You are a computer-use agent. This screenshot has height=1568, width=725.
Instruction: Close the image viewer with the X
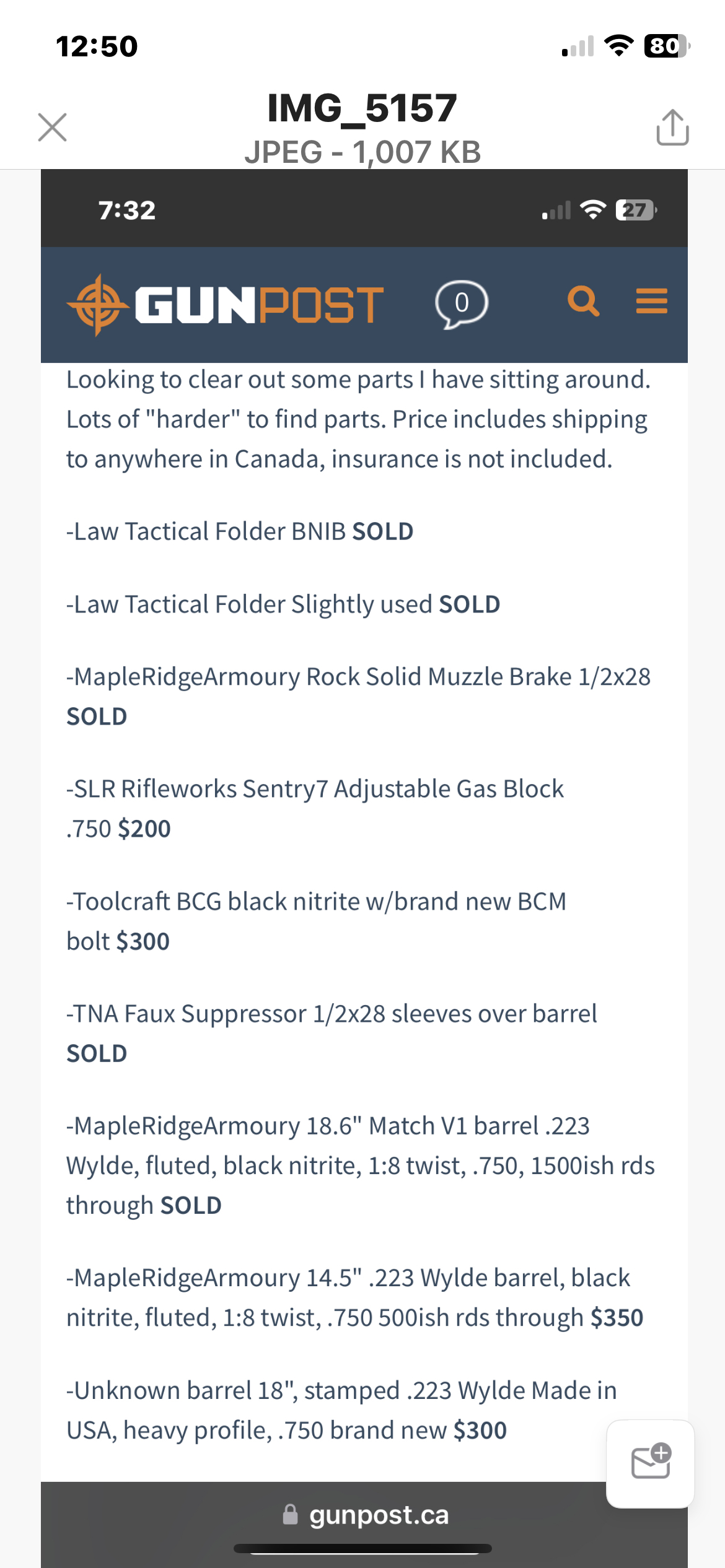(x=52, y=127)
